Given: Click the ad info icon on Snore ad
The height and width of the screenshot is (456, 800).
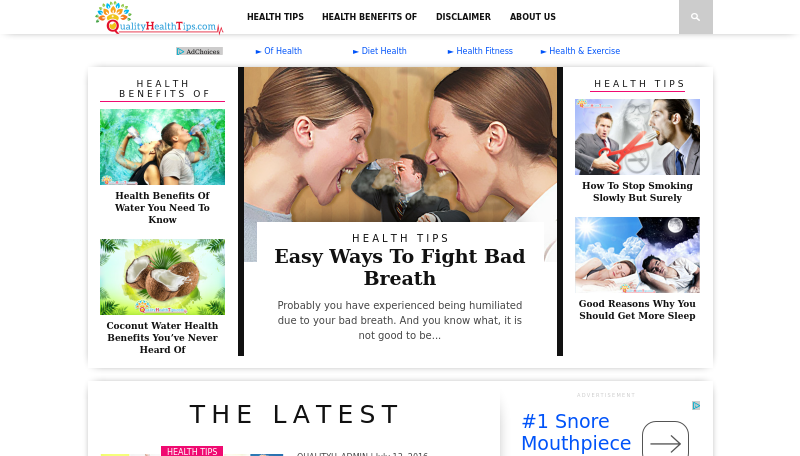Looking at the screenshot, I should coord(696,406).
